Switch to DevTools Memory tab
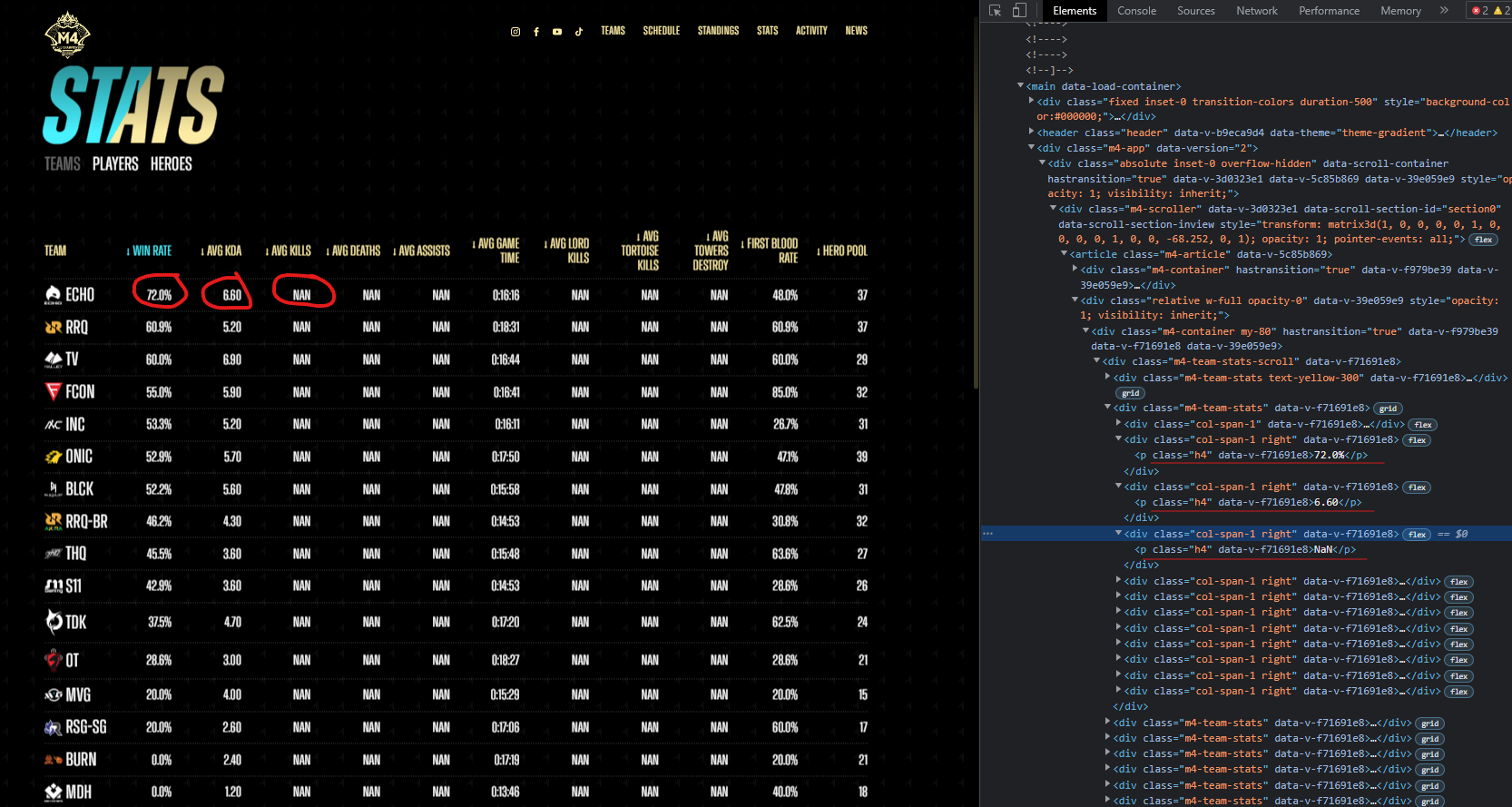 click(1400, 11)
